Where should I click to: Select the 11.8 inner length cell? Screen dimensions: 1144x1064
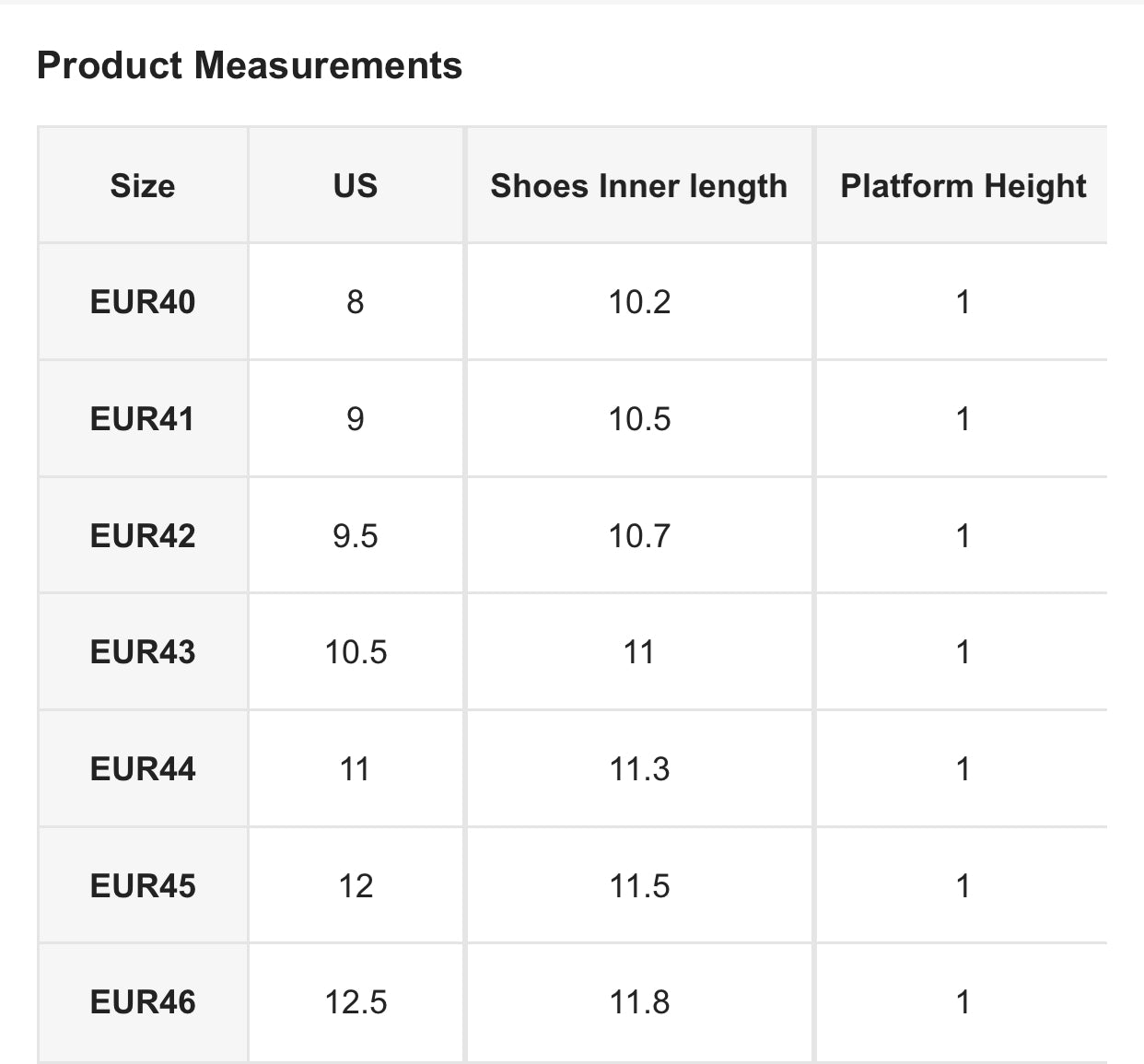pyautogui.click(x=639, y=1001)
